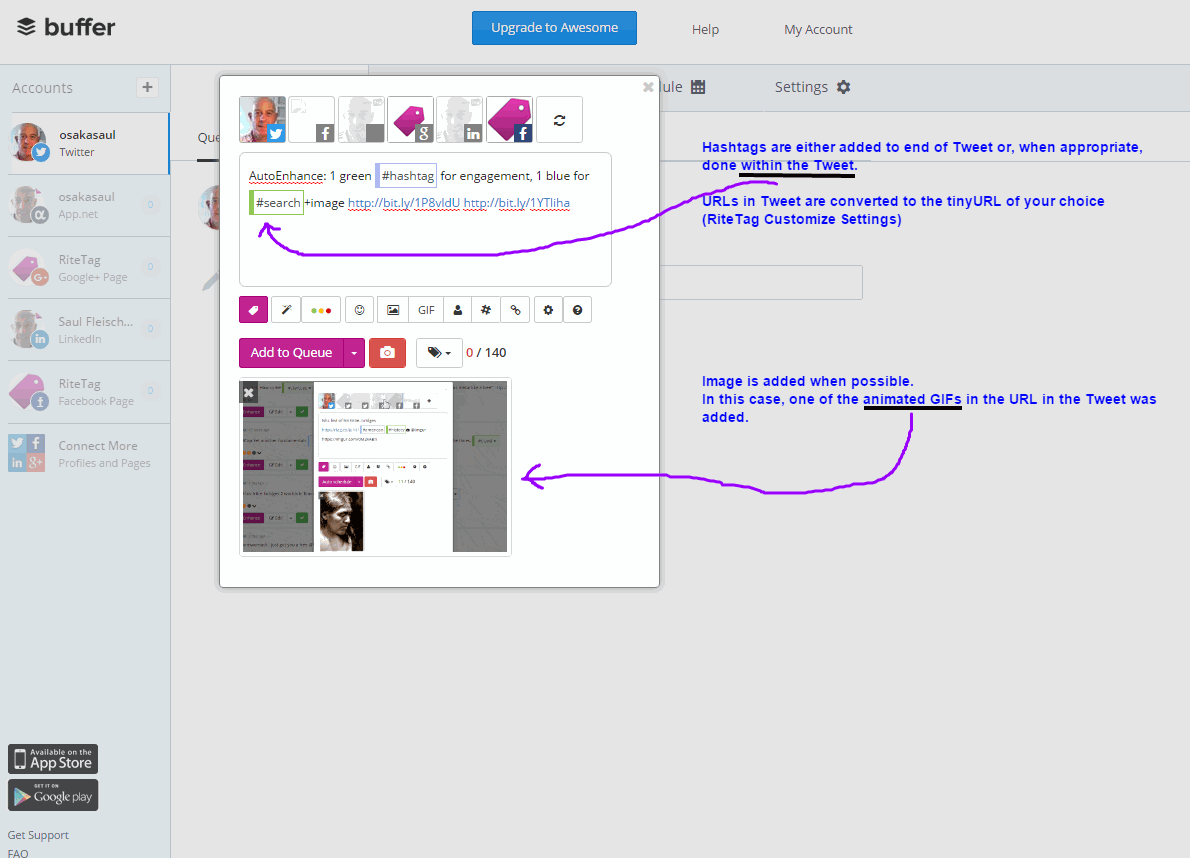Viewport: 1190px width, 858px height.
Task: Close the composer popup with the X
Action: [648, 87]
